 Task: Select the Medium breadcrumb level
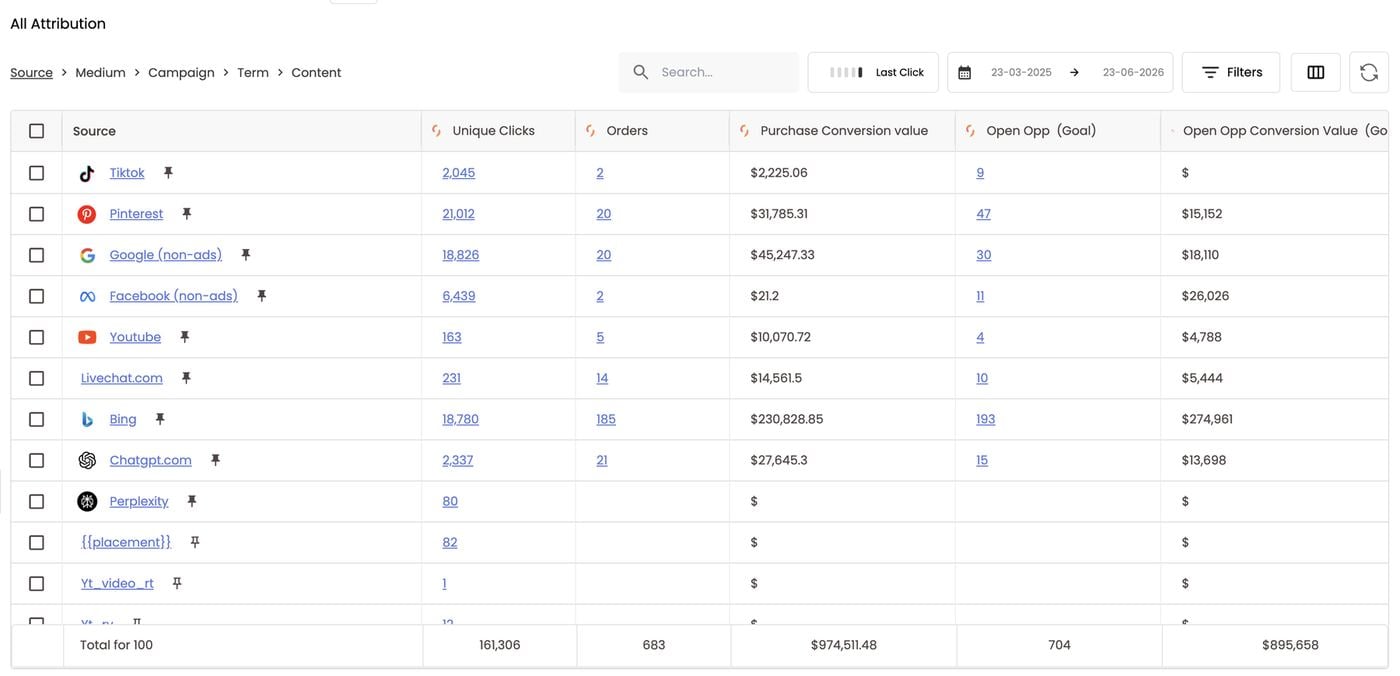[100, 73]
